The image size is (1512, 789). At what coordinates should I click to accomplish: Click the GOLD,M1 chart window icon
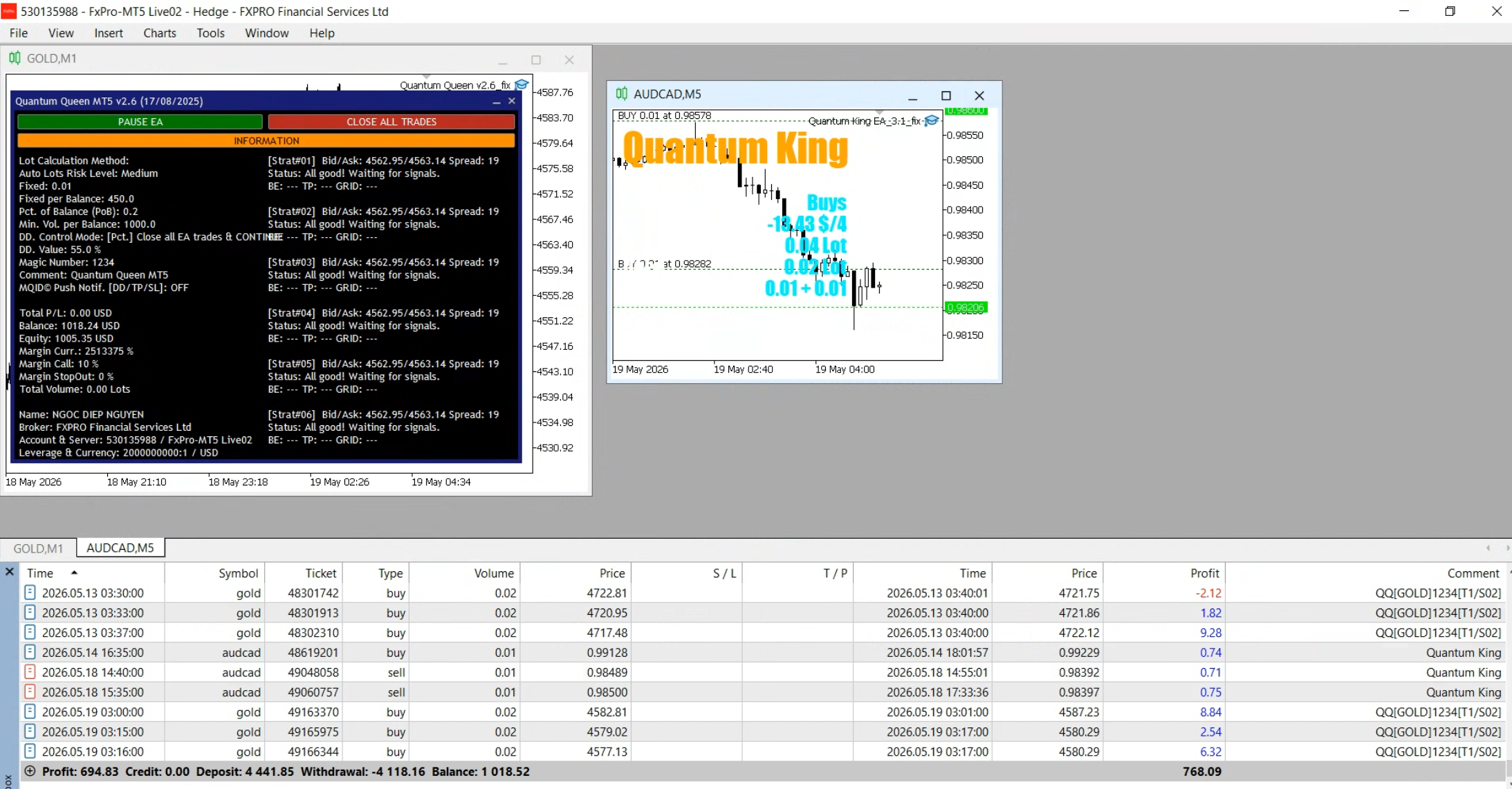coord(15,58)
